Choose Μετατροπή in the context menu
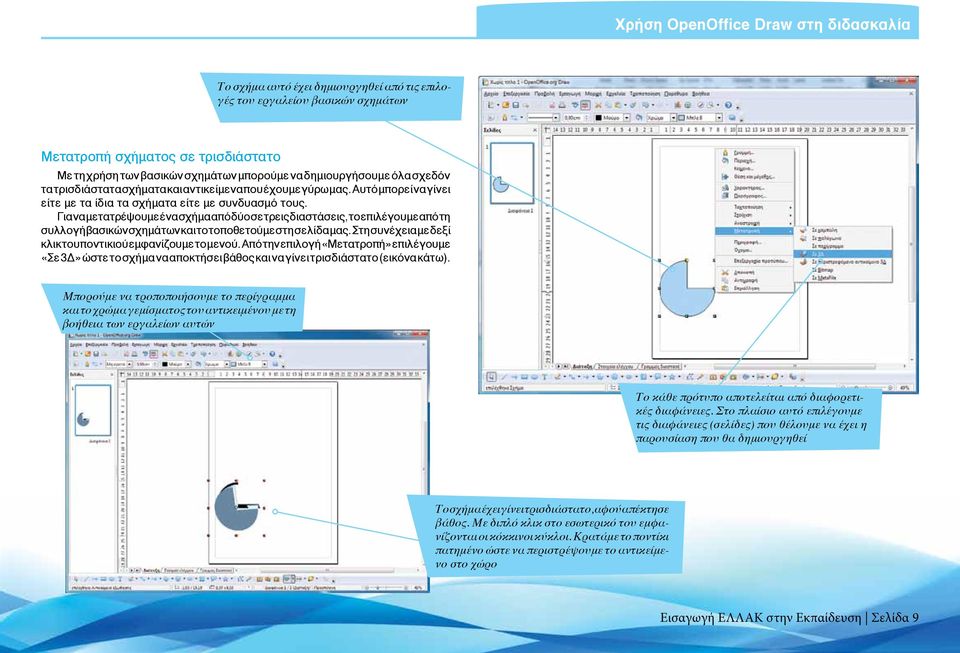 754,231
